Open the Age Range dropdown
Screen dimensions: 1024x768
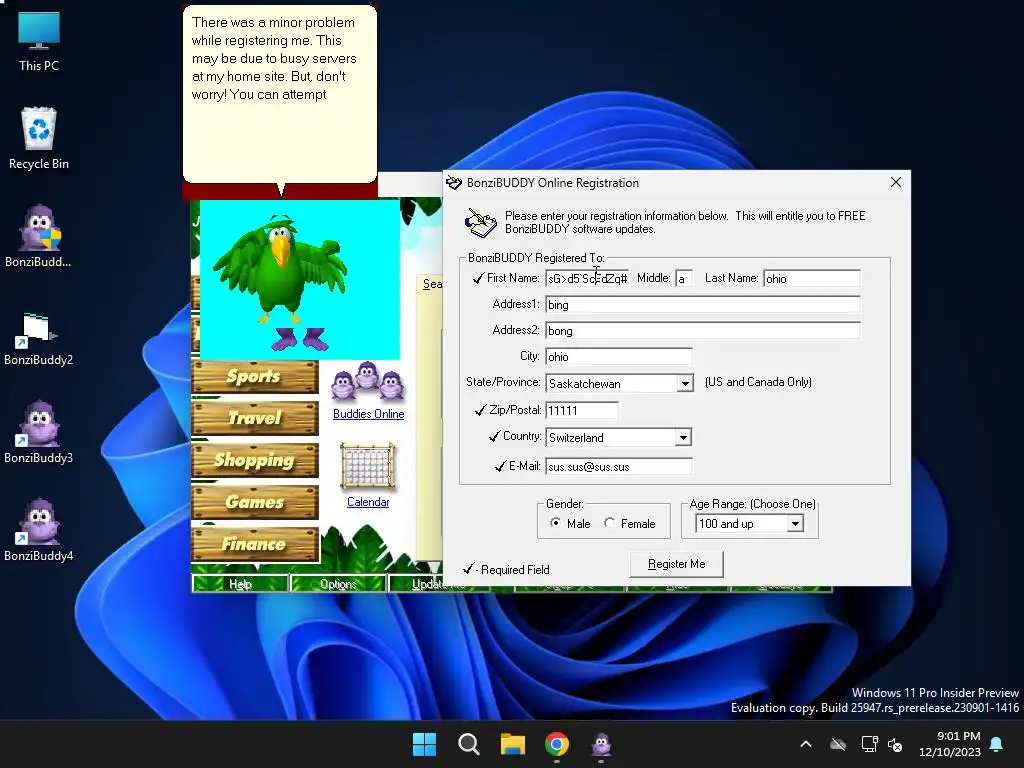click(795, 524)
